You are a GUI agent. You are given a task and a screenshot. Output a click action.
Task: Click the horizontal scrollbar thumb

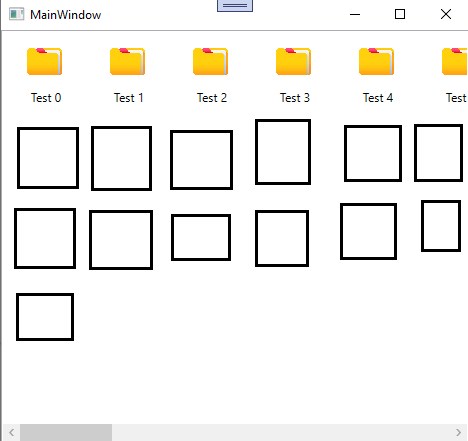(66, 433)
